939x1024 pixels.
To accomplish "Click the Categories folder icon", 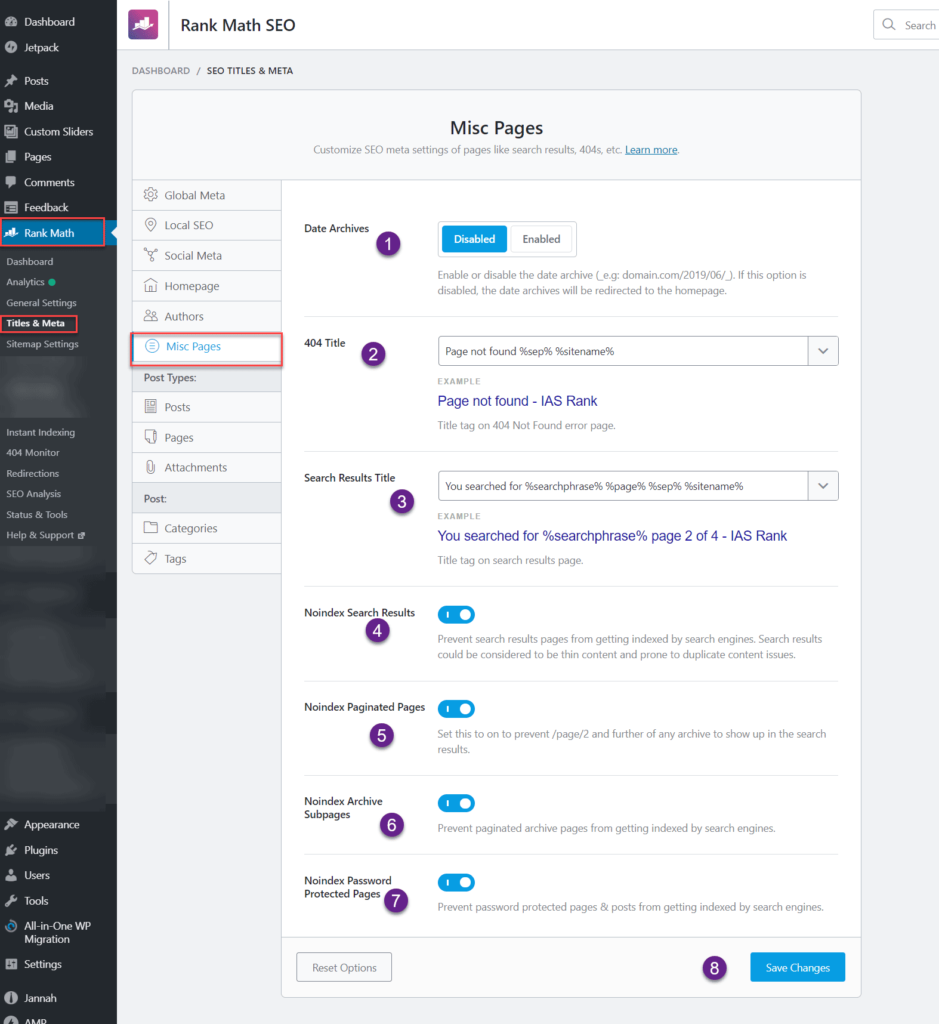I will [x=151, y=528].
